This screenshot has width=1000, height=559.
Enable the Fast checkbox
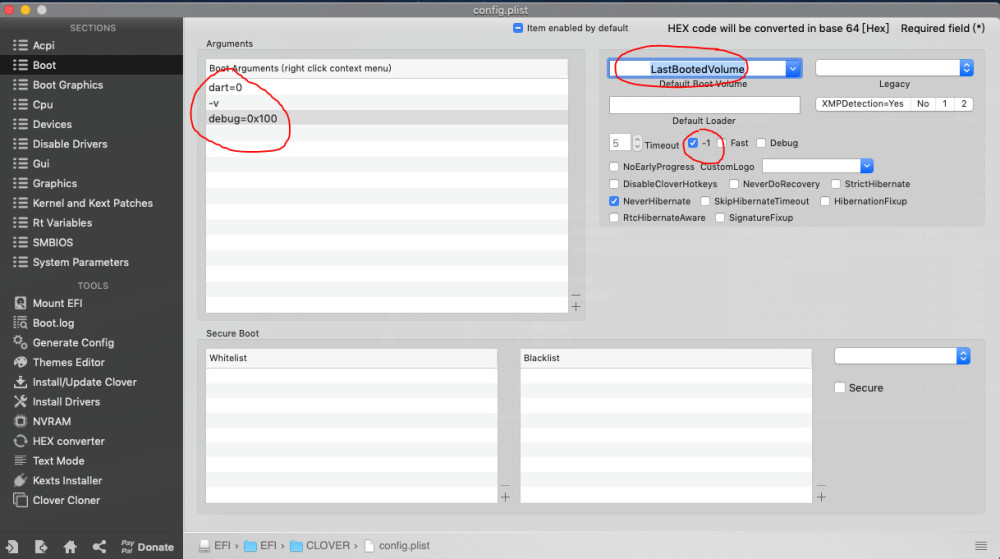[x=721, y=143]
